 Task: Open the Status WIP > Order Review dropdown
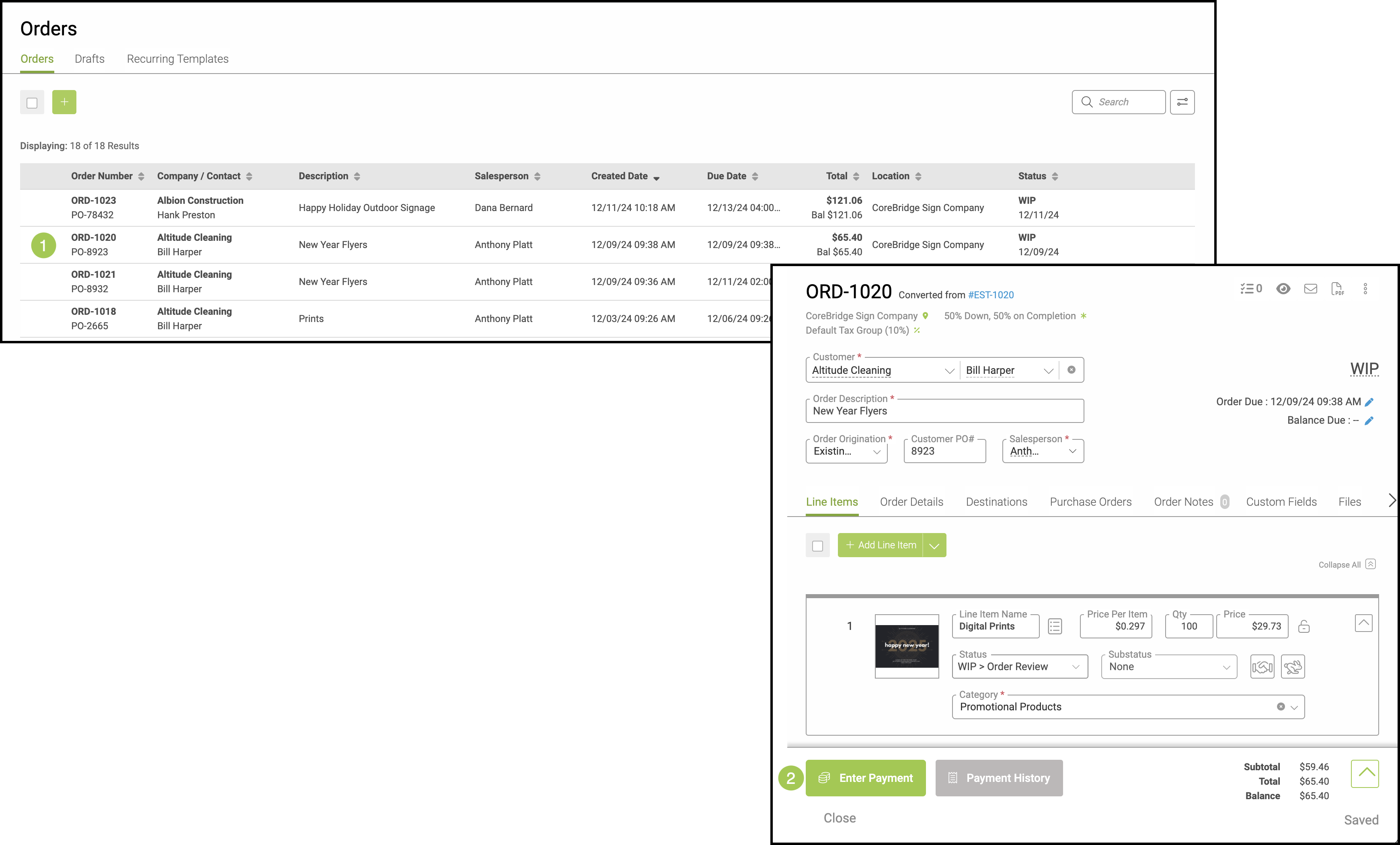tap(1019, 667)
